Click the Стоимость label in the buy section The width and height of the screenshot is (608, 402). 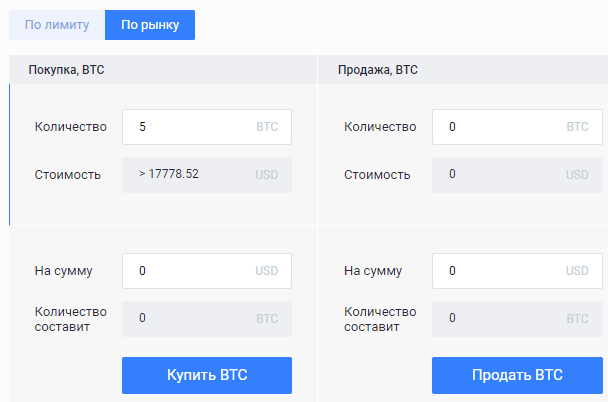[x=68, y=174]
